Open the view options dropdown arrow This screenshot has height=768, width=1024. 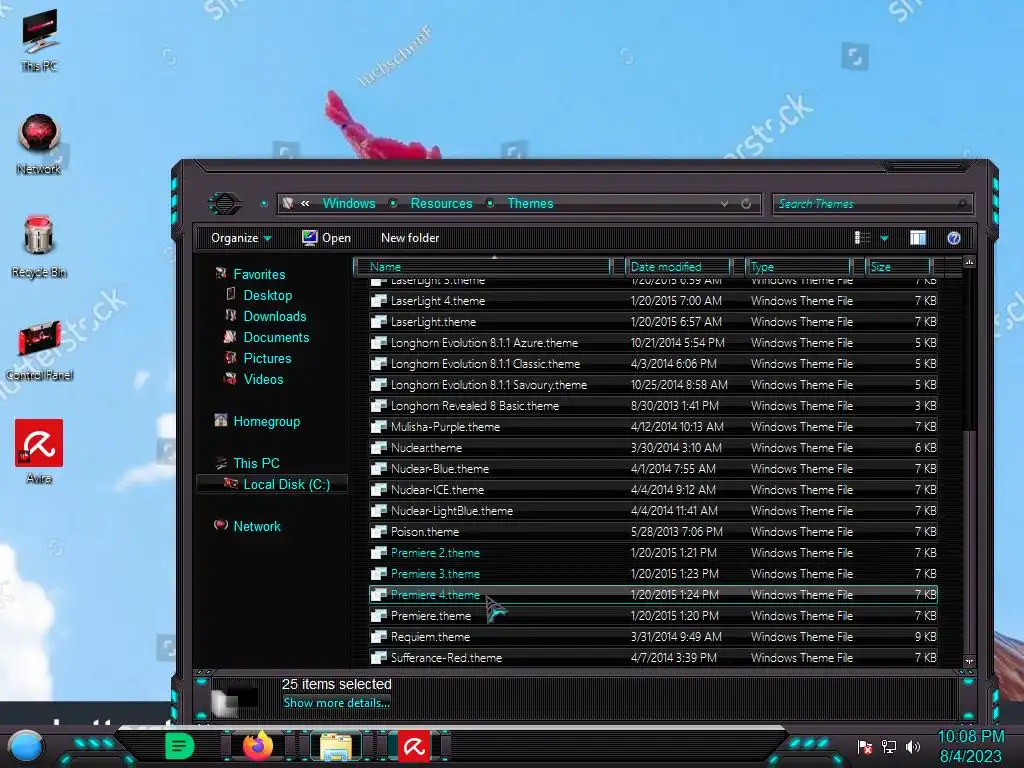click(x=884, y=238)
